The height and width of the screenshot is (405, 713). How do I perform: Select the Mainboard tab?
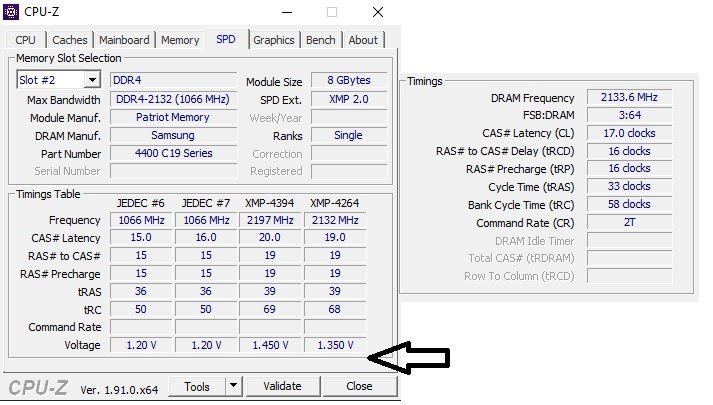(124, 40)
